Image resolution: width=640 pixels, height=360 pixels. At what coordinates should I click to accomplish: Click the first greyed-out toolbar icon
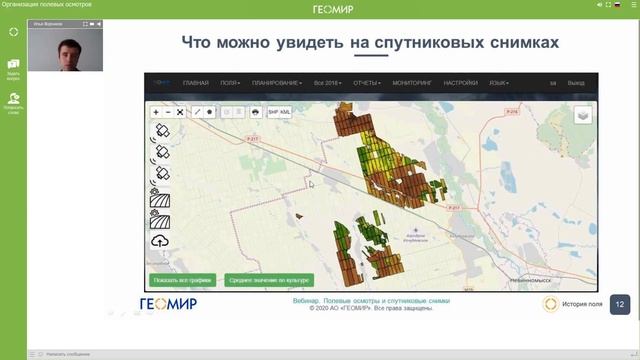tap(227, 112)
